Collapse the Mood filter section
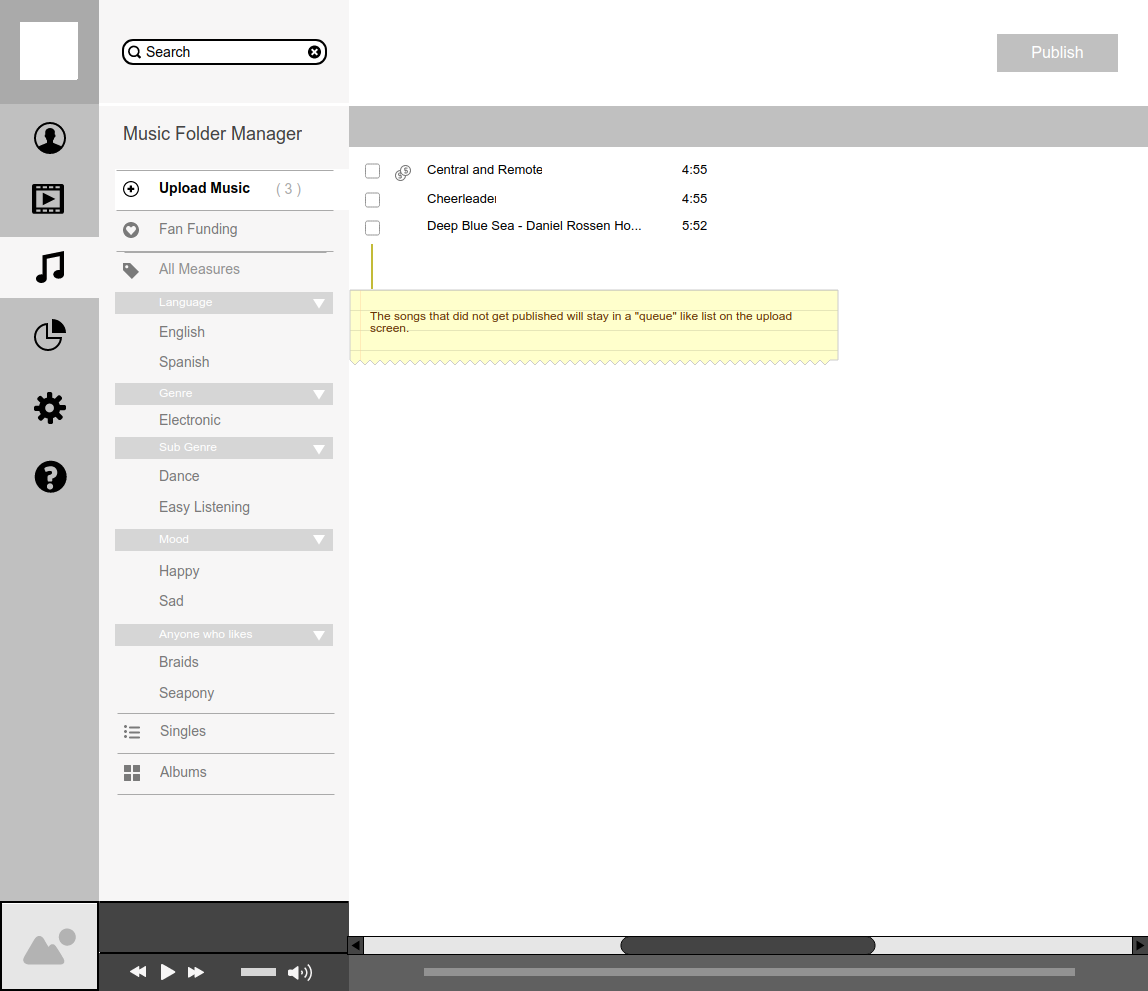The width and height of the screenshot is (1148, 991). pos(318,539)
